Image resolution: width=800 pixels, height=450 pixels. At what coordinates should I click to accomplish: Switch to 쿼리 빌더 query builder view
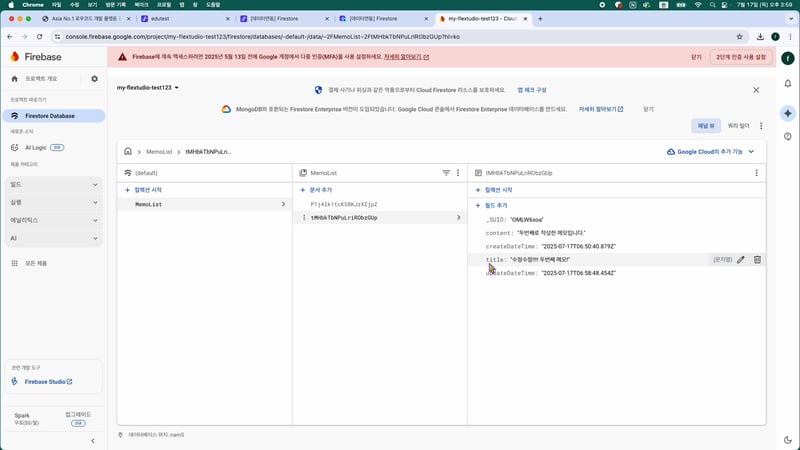click(x=739, y=126)
